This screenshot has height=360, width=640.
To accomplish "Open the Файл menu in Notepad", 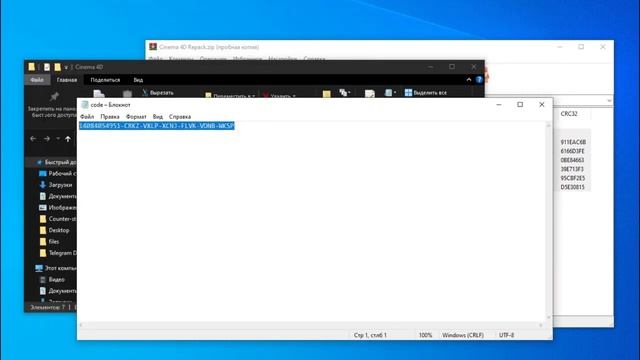I will pos(87,117).
